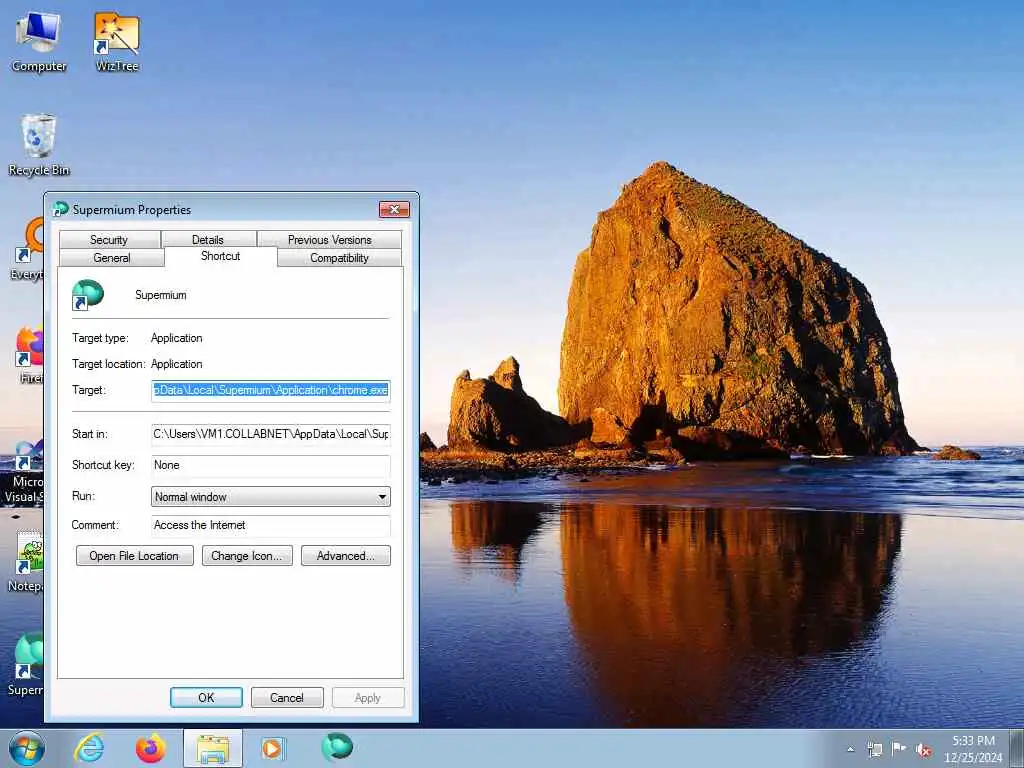1024x768 pixels.
Task: Switch to the Security tab
Action: pos(109,240)
